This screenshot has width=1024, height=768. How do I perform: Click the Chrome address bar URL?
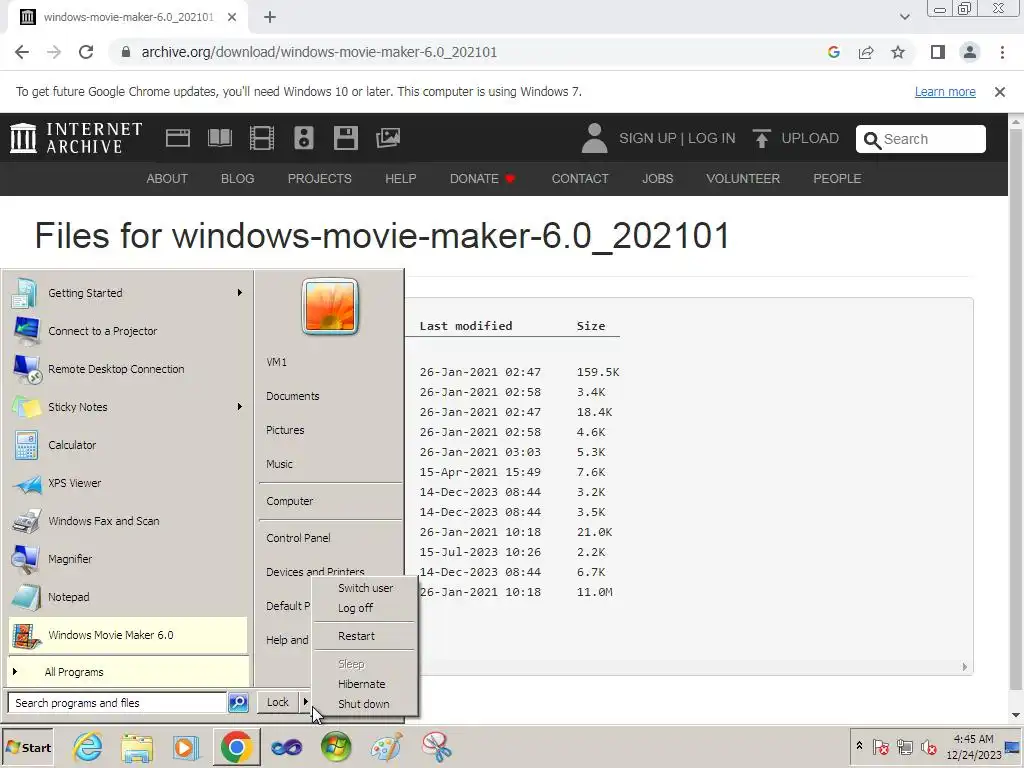(x=319, y=52)
